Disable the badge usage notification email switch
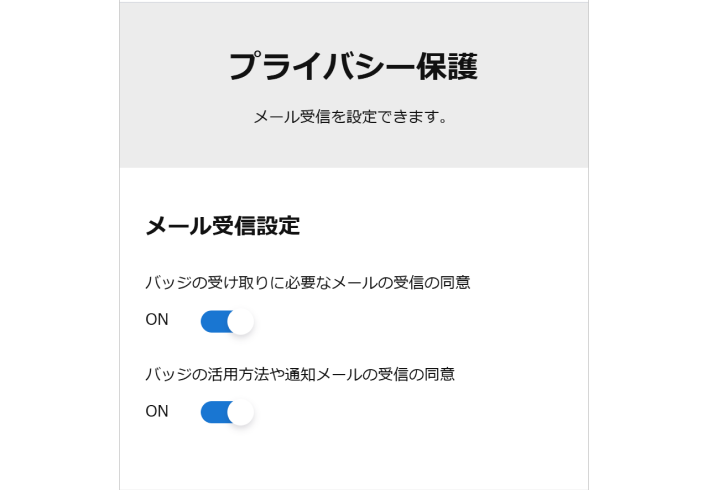Image resolution: width=708 pixels, height=490 pixels. pyautogui.click(x=227, y=412)
